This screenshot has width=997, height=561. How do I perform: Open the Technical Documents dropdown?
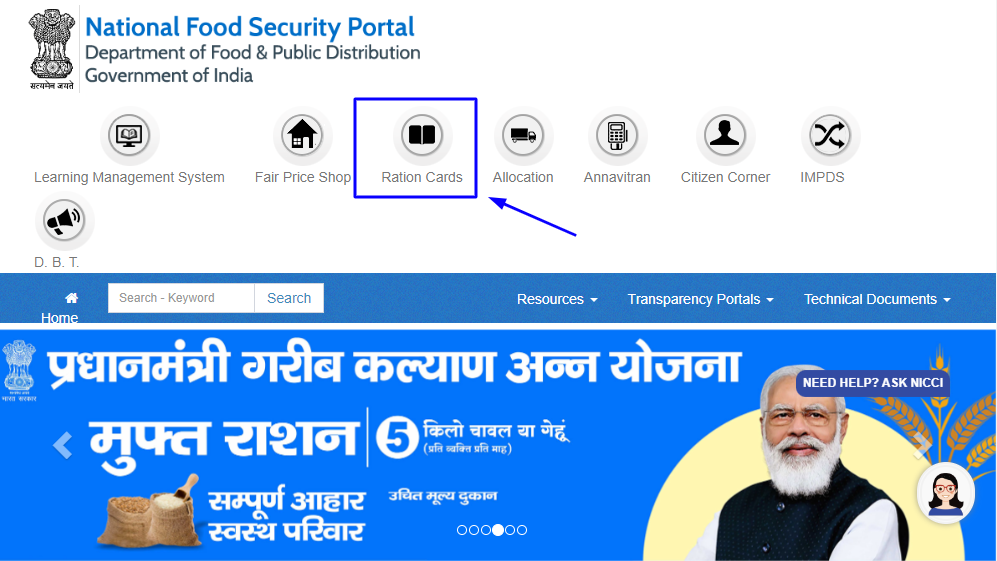877,299
